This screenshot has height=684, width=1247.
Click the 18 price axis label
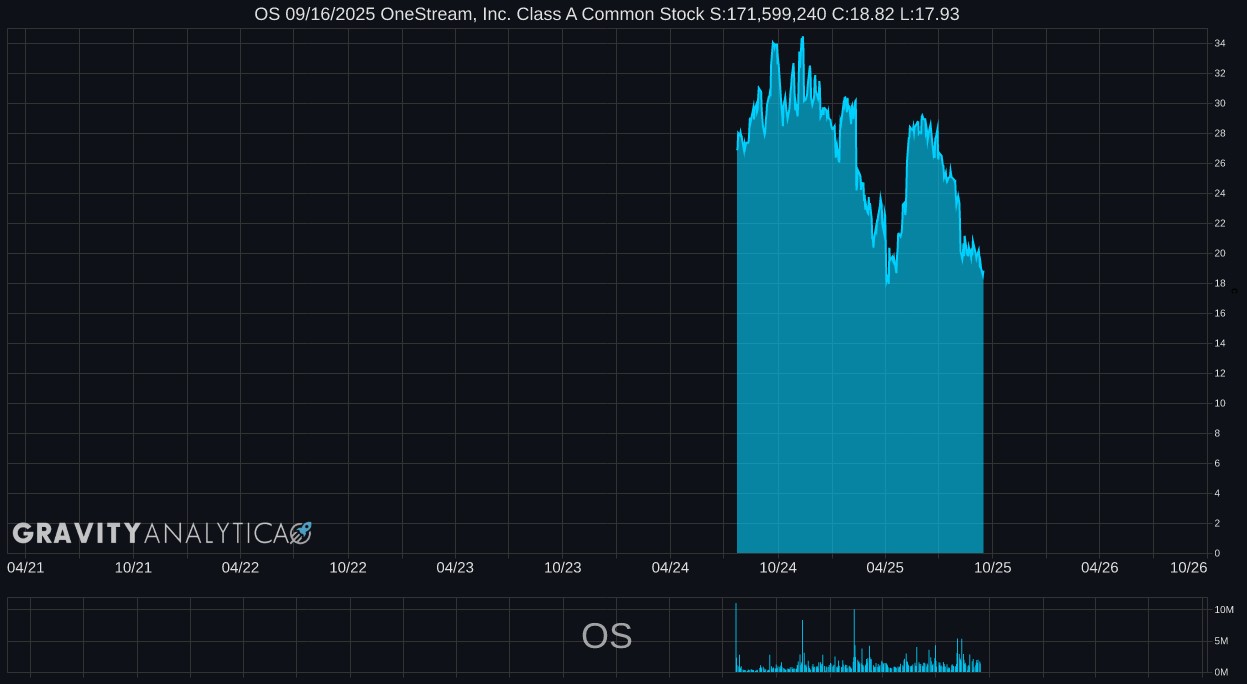[x=1220, y=283]
